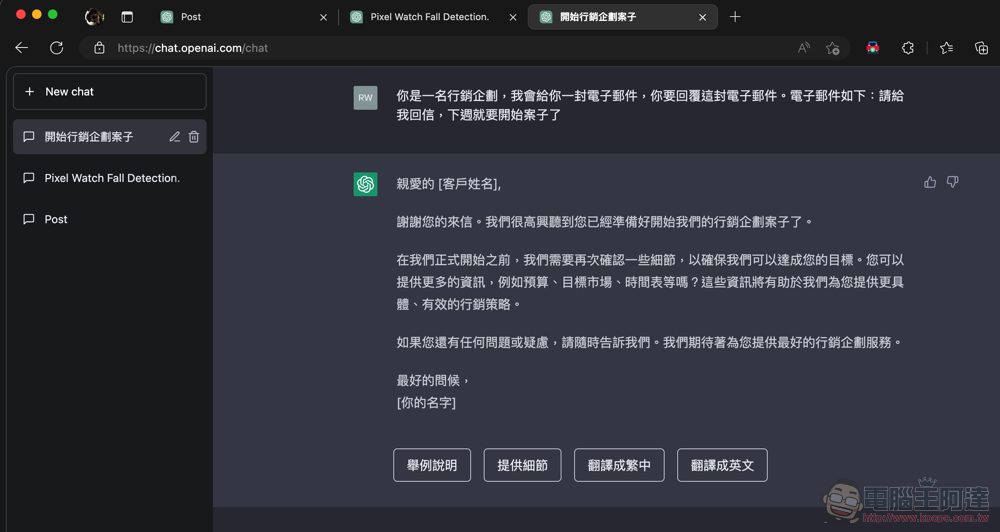Viewport: 1000px width, 532px height.
Task: Select the 開始行銷企劃案子 chat in sidebar
Action: 110,137
